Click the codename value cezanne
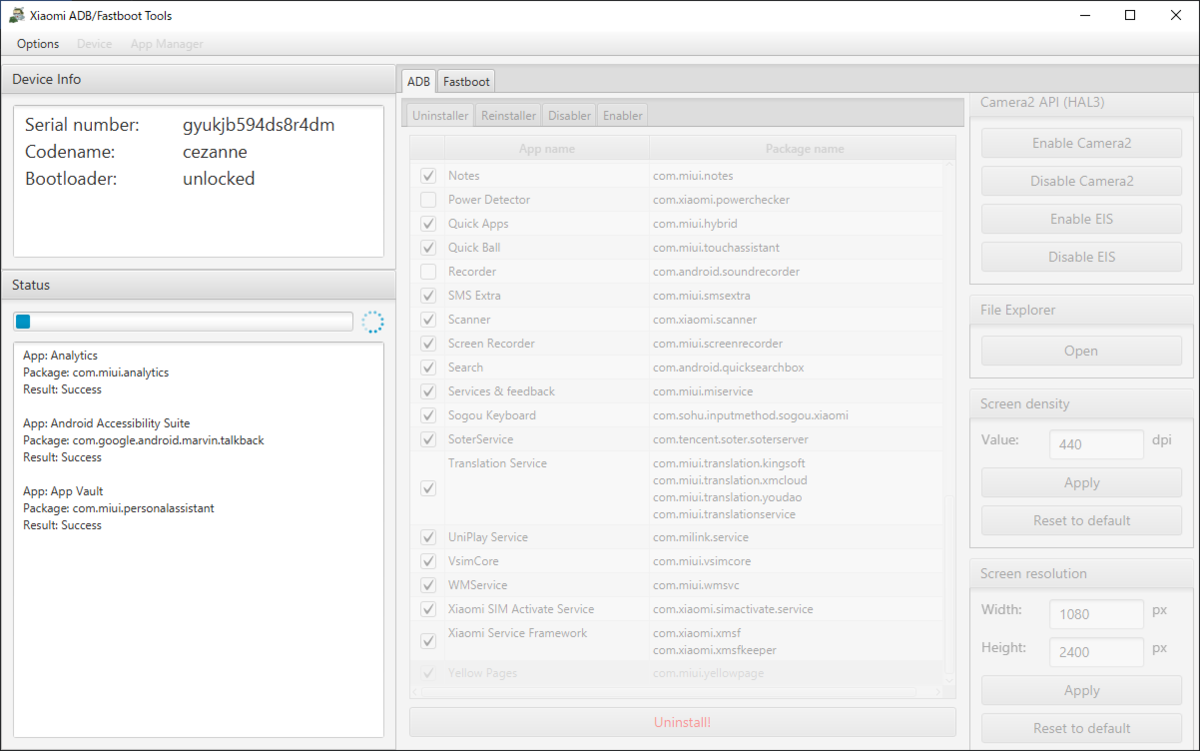 [215, 152]
